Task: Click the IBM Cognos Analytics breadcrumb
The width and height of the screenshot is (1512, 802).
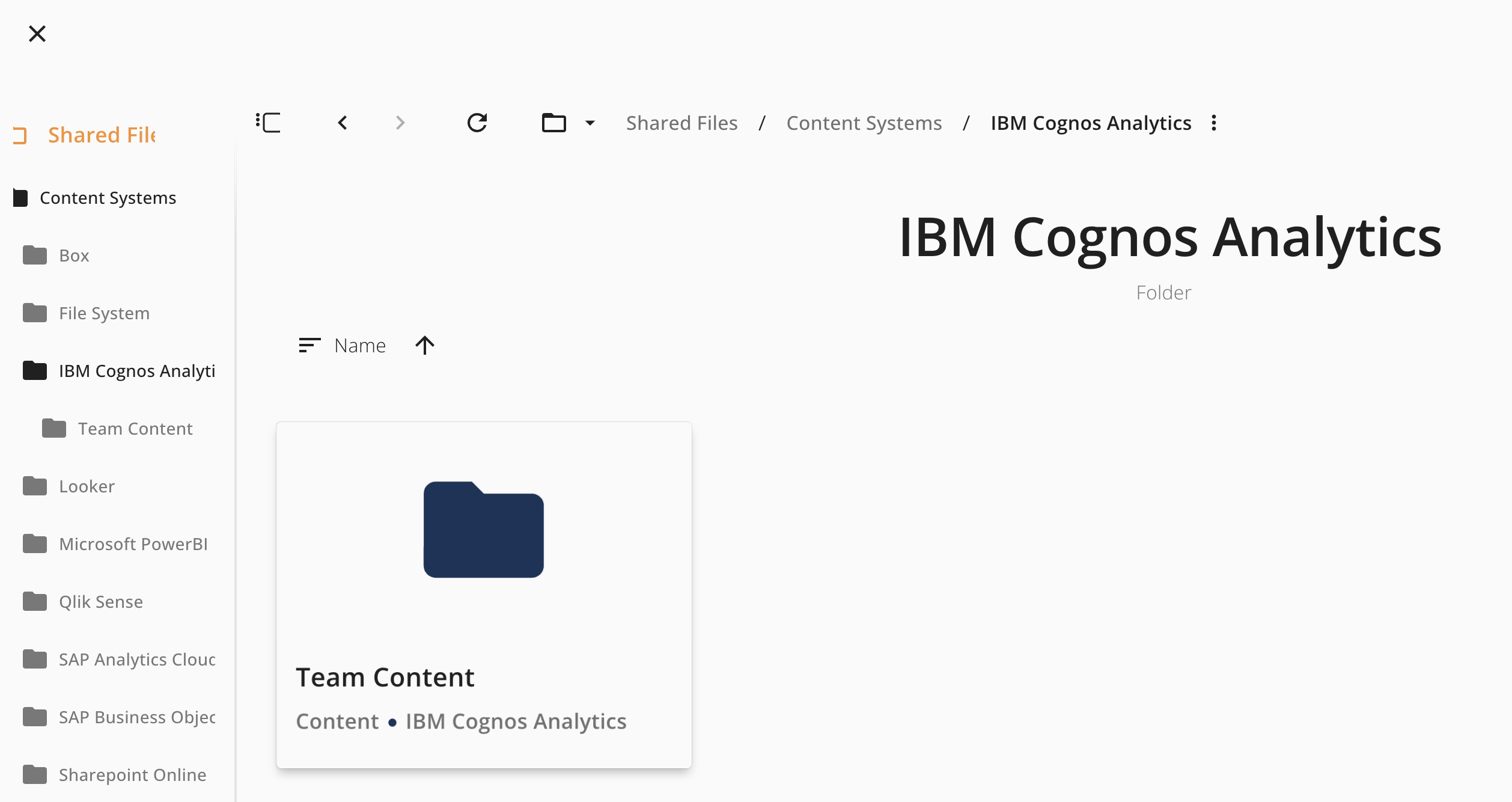Action: [x=1091, y=123]
